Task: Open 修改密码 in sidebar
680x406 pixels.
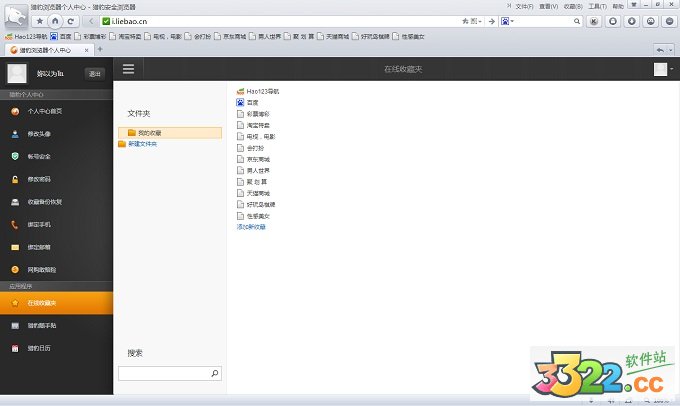Action: pos(56,179)
